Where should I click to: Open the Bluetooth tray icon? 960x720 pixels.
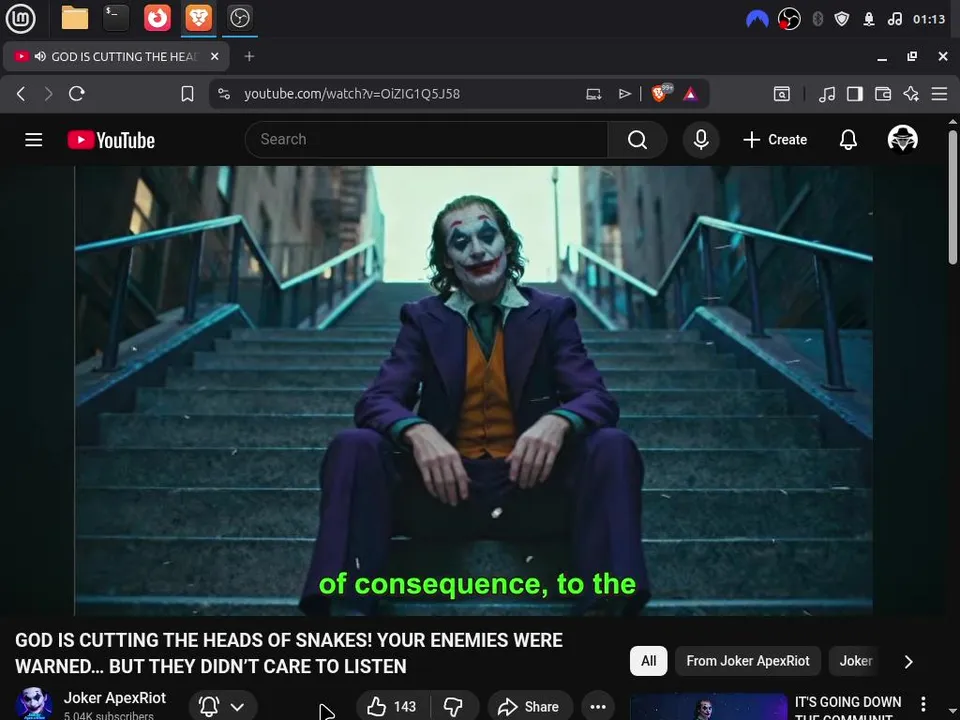tap(817, 19)
